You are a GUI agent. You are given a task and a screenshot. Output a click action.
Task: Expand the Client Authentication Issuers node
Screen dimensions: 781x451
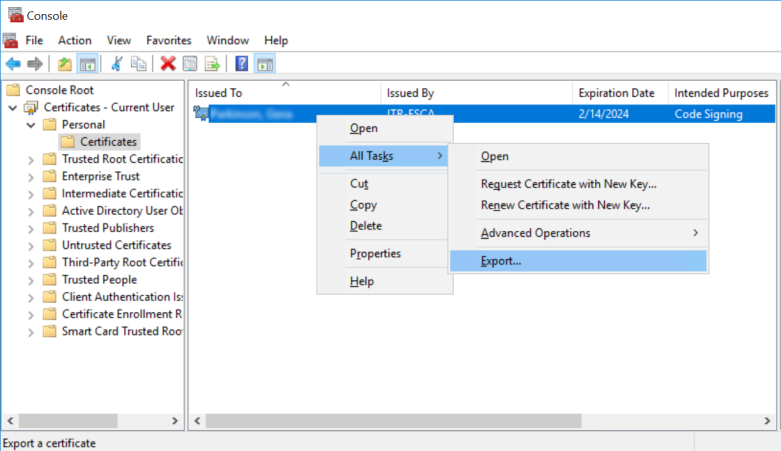(31, 298)
